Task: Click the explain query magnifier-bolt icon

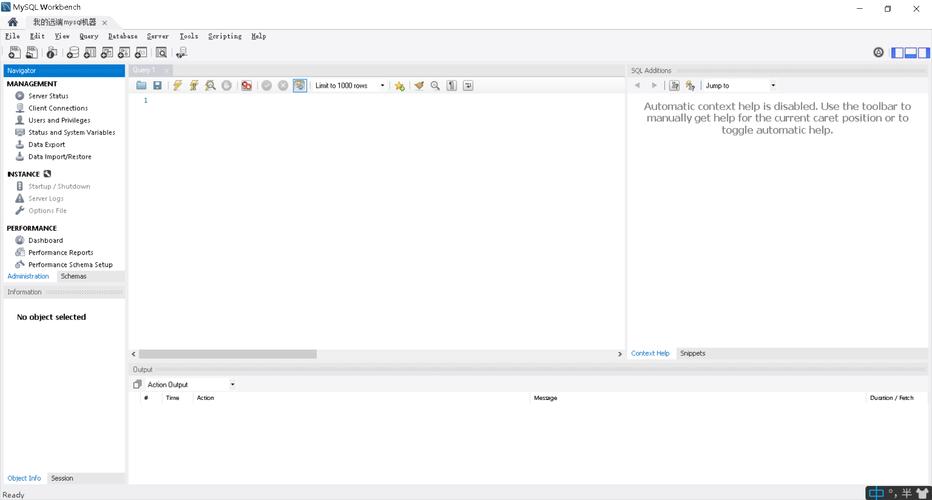Action: [x=210, y=86]
